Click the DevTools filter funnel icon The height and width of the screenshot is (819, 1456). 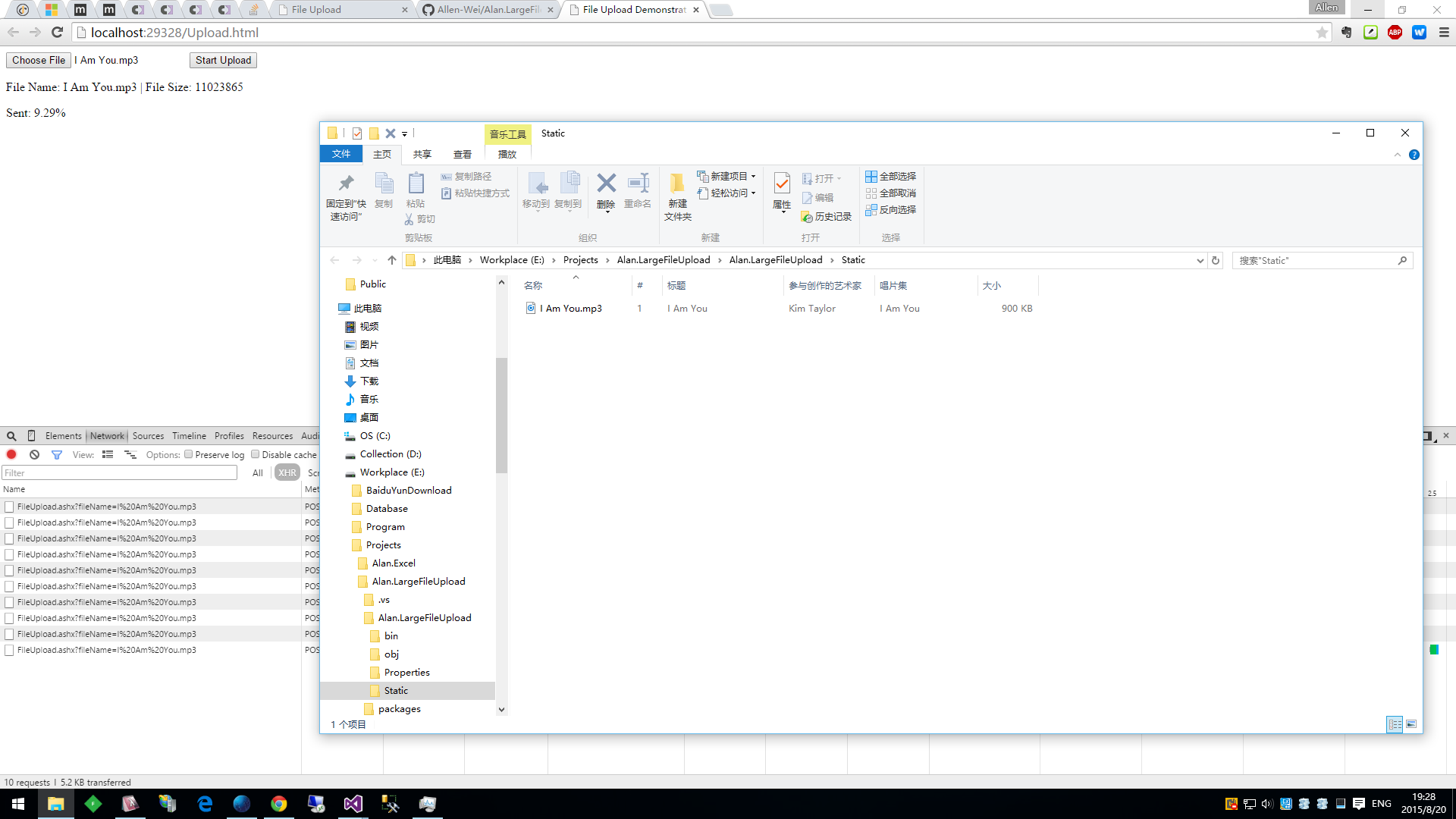(x=56, y=454)
